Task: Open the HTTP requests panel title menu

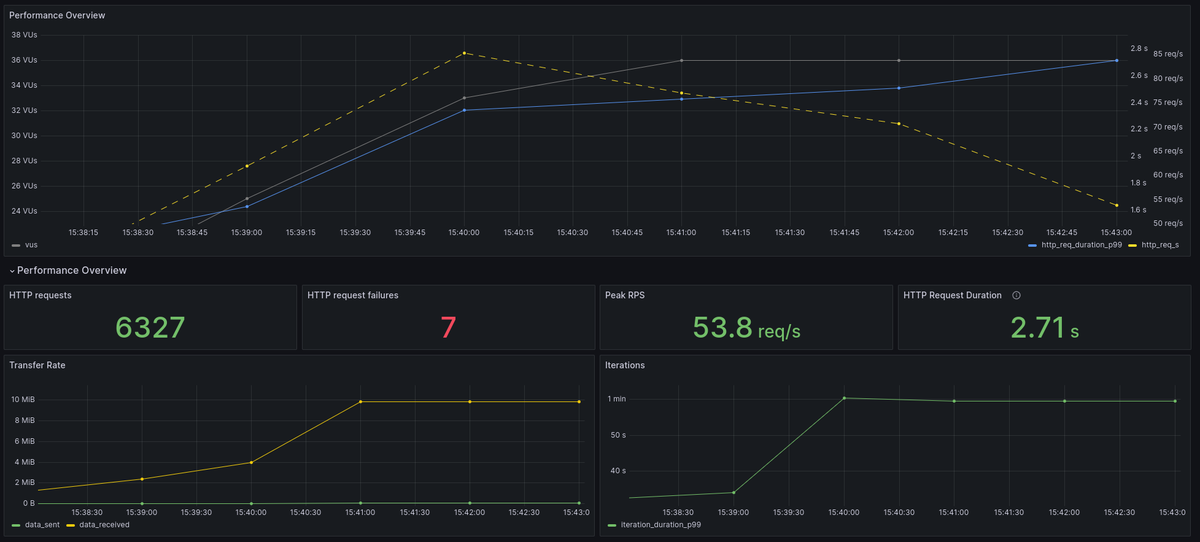Action: click(40, 295)
